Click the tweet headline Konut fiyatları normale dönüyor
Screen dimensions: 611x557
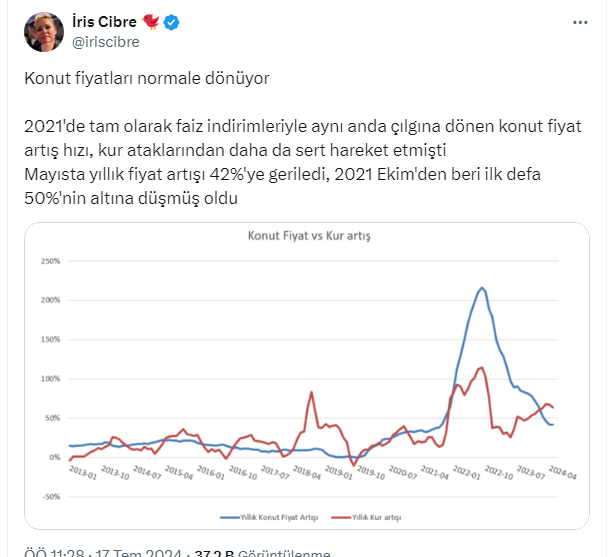(146, 77)
